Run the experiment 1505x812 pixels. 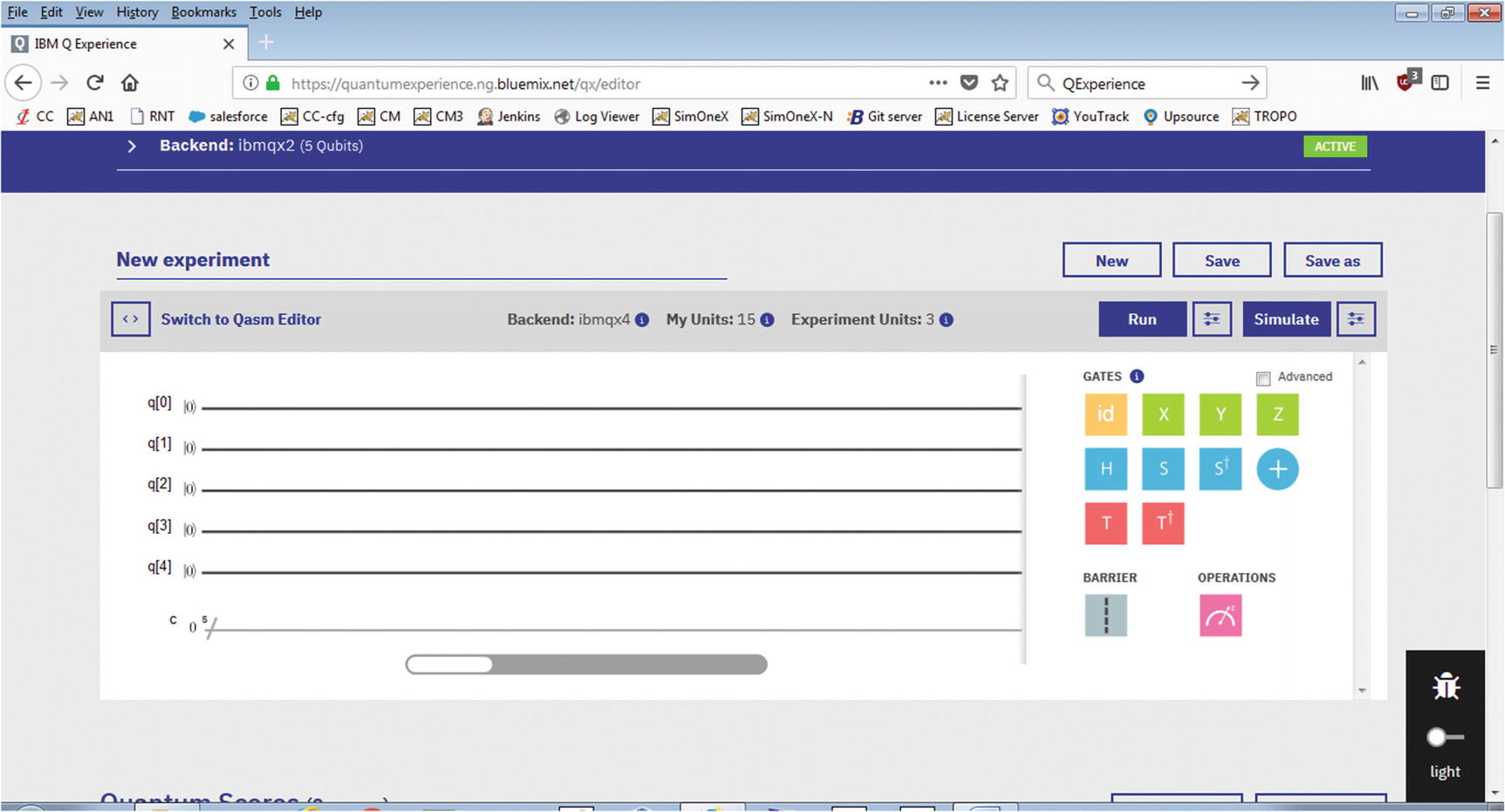pos(1142,319)
